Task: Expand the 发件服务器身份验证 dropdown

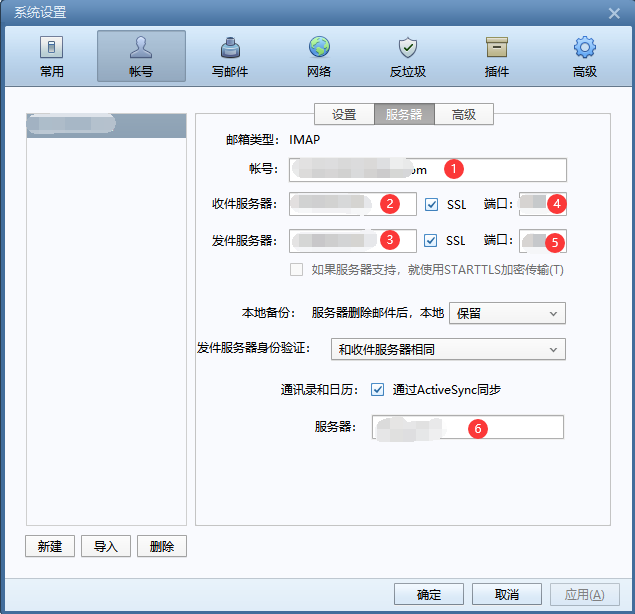Action: pos(447,349)
